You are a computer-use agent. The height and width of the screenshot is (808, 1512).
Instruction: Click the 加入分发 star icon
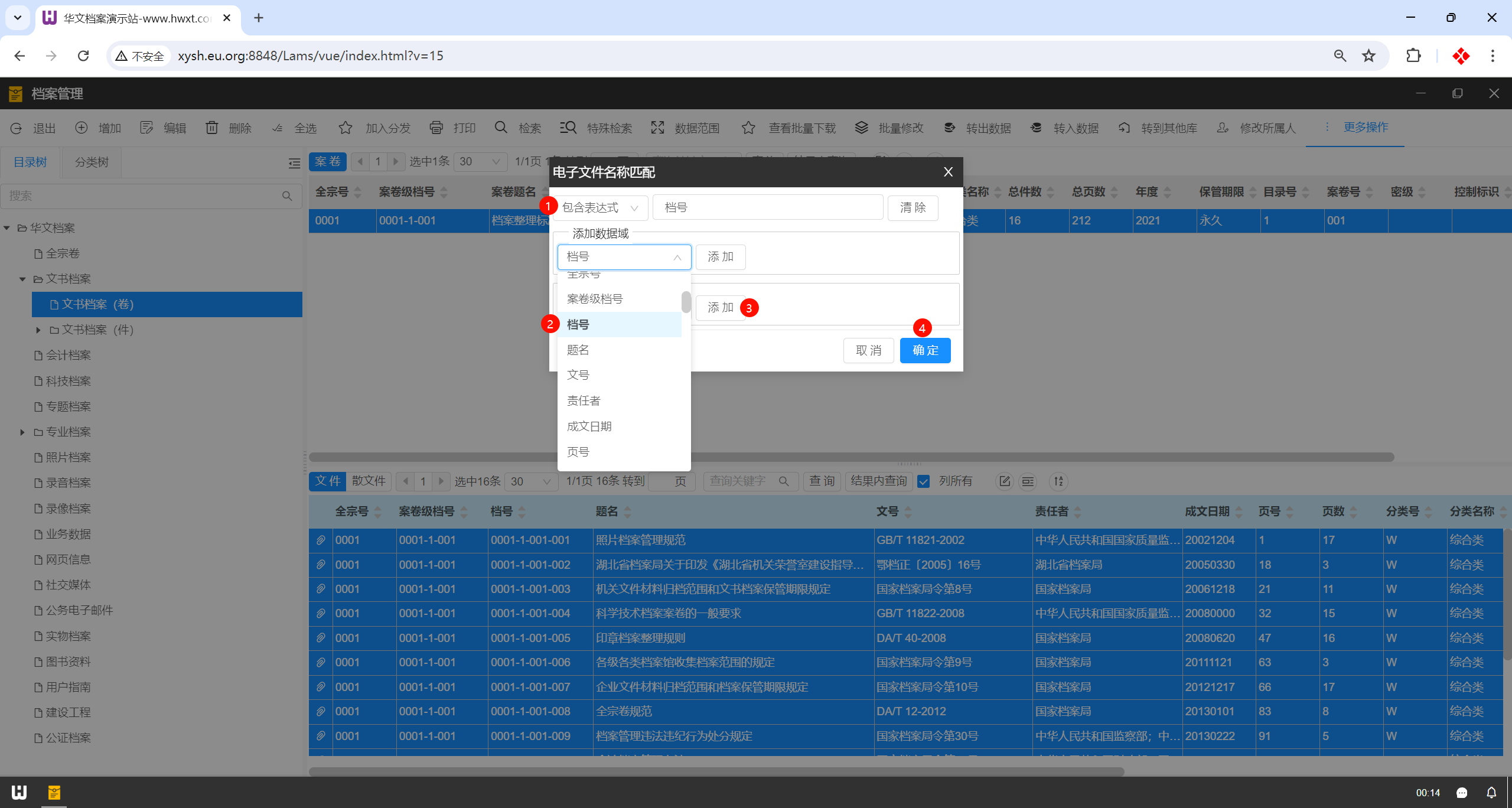[346, 128]
